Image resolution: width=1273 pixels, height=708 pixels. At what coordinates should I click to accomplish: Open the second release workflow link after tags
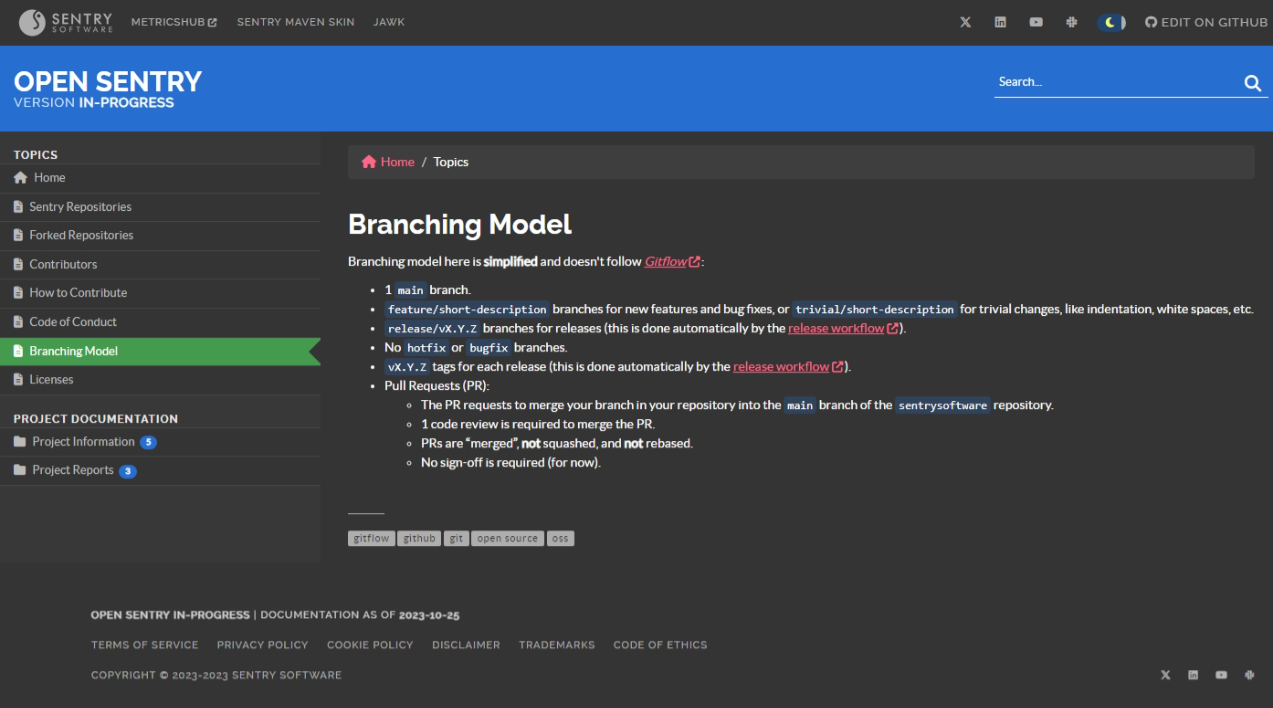point(788,367)
